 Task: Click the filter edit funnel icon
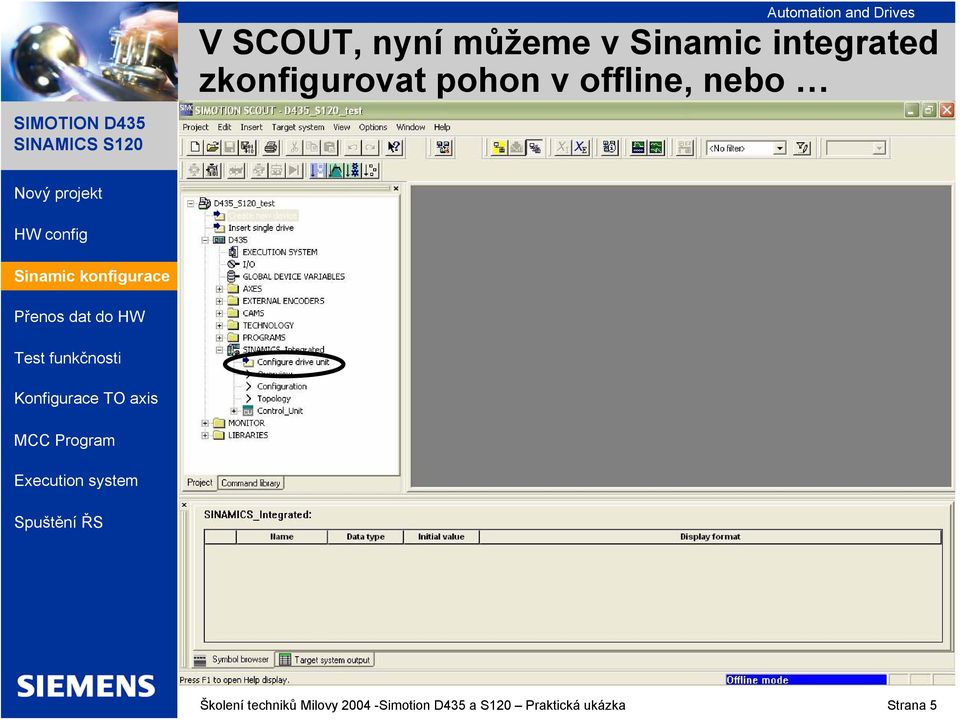pos(802,148)
